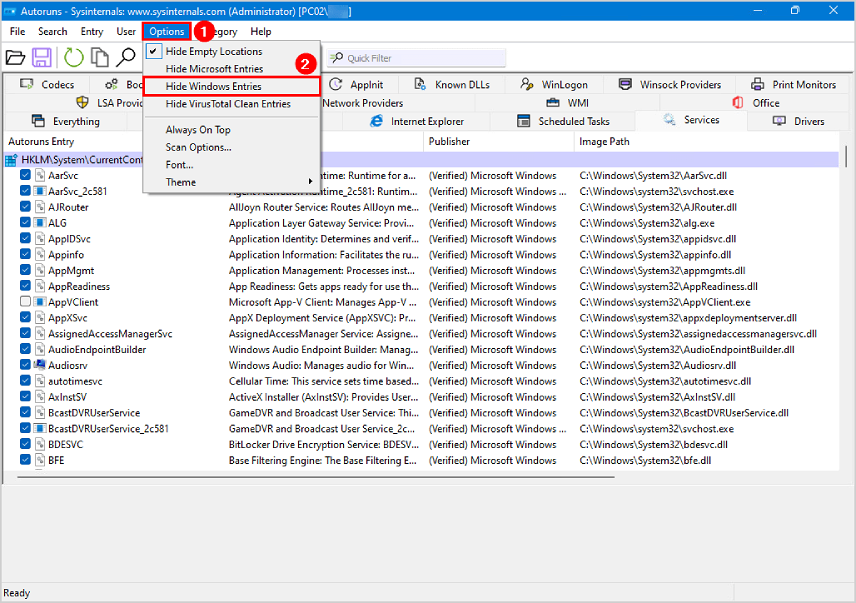Open Scan Options dialog

point(231,147)
